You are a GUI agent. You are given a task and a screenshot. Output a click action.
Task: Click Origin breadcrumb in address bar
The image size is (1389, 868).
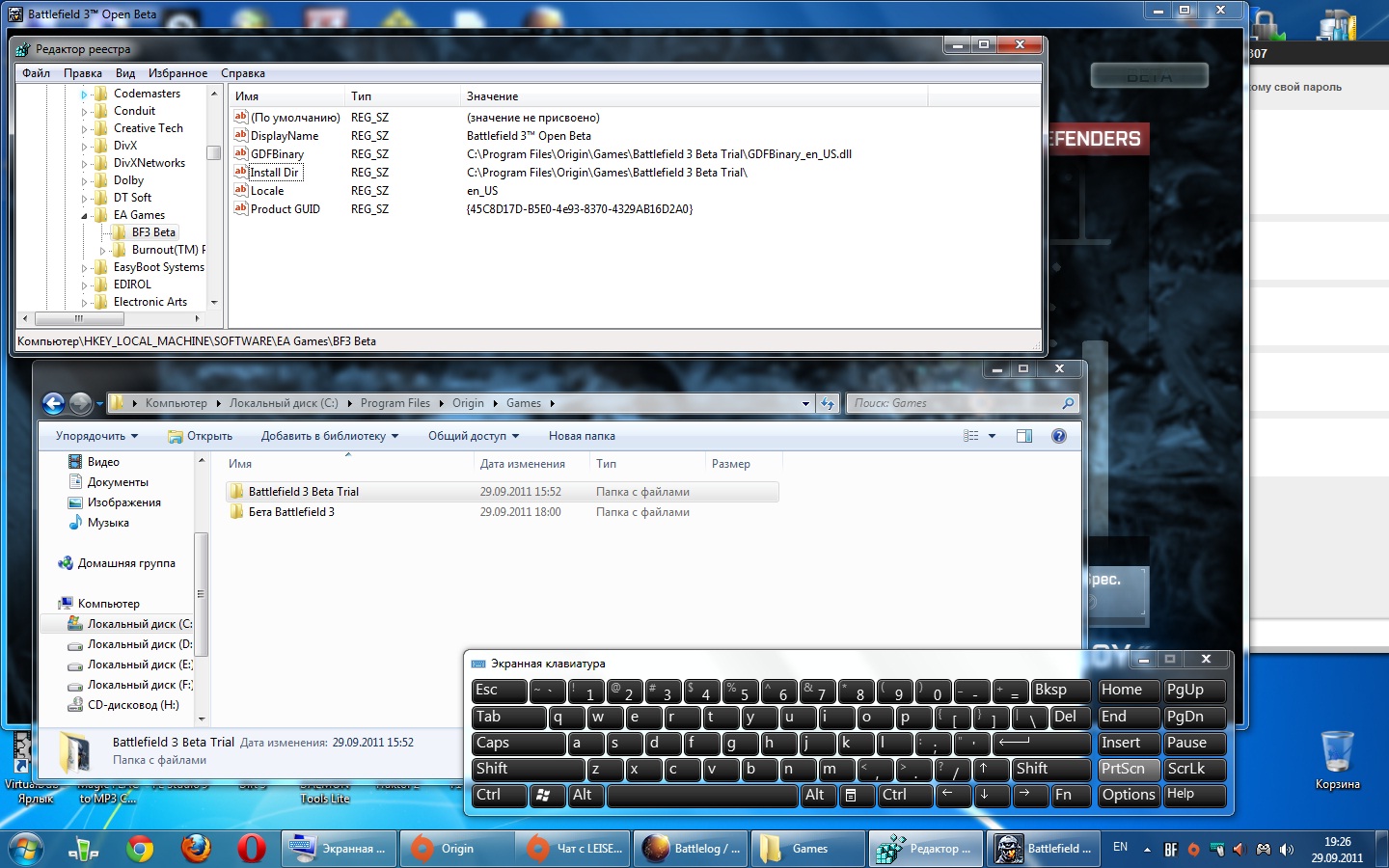pyautogui.click(x=468, y=403)
